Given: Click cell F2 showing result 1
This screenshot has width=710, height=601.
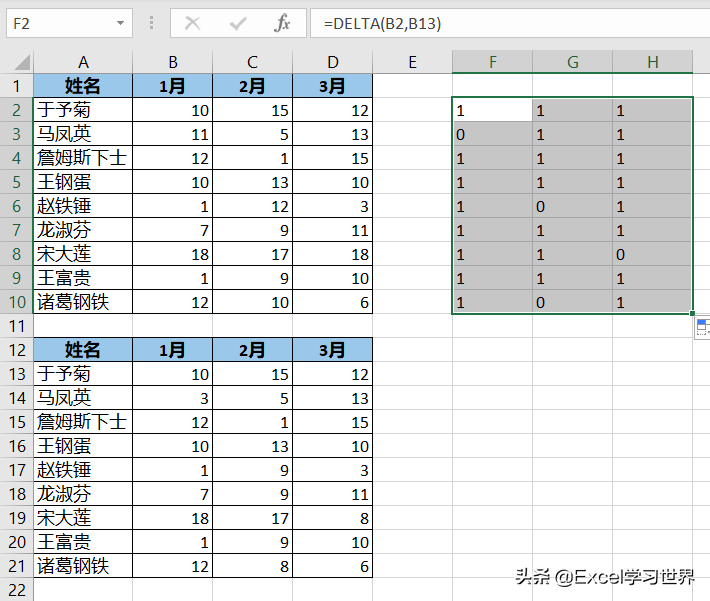Looking at the screenshot, I should (x=492, y=110).
